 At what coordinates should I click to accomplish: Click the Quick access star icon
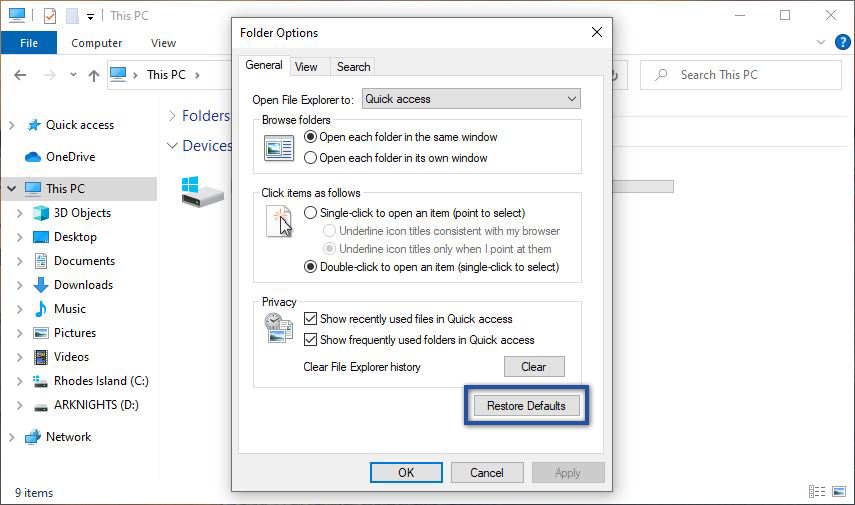[x=34, y=125]
